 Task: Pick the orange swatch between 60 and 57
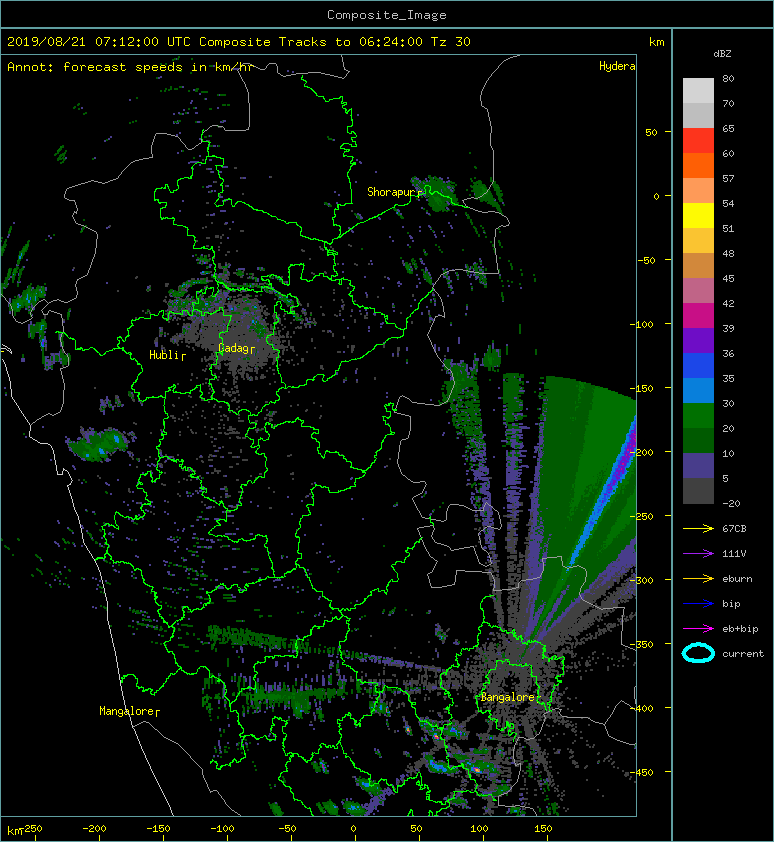(x=698, y=166)
